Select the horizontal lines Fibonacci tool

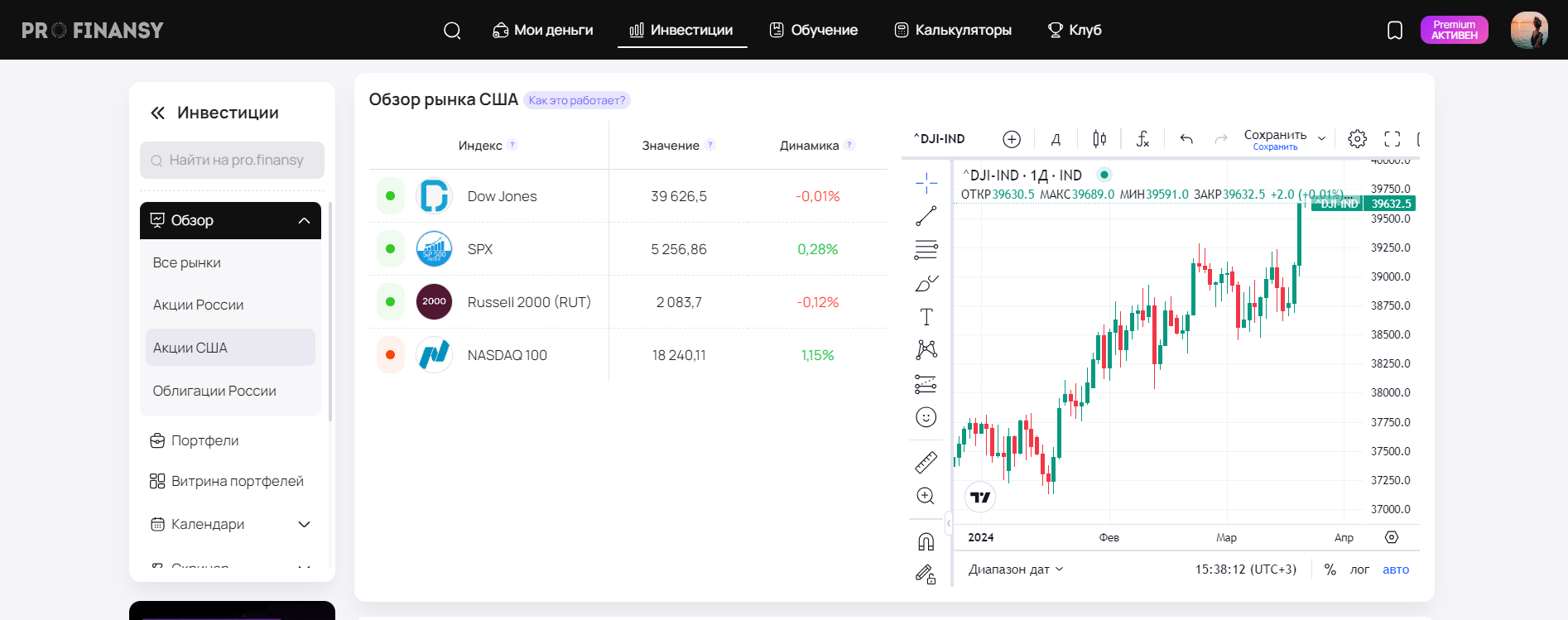(x=926, y=249)
